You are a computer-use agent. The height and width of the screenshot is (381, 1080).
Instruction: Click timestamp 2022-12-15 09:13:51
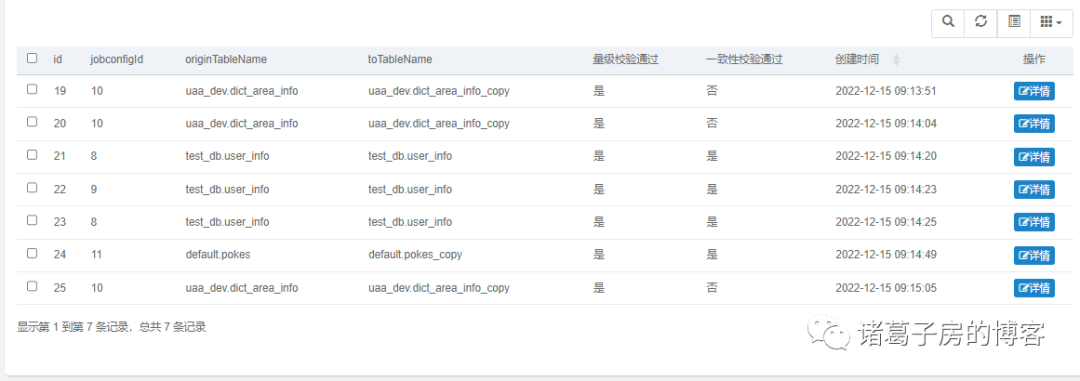click(x=886, y=91)
